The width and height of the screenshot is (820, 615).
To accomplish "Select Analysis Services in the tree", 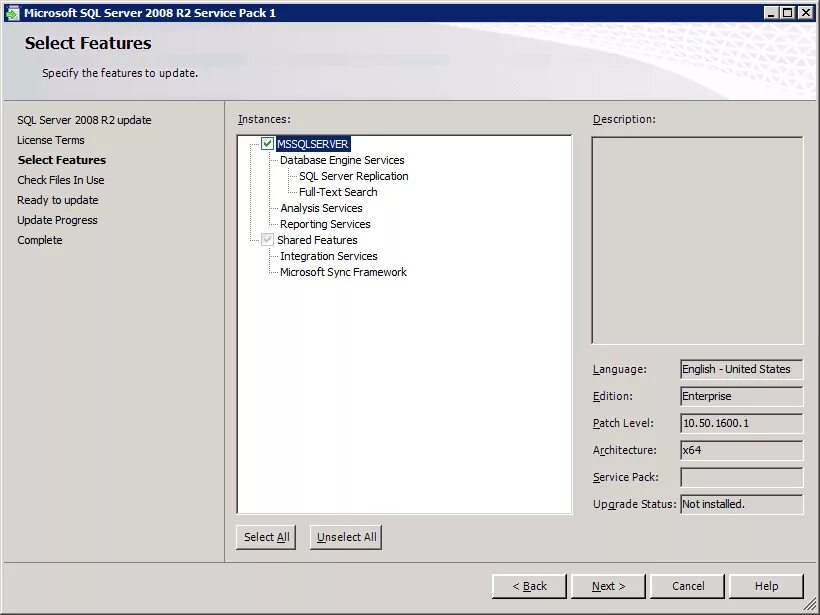I will tap(321, 208).
